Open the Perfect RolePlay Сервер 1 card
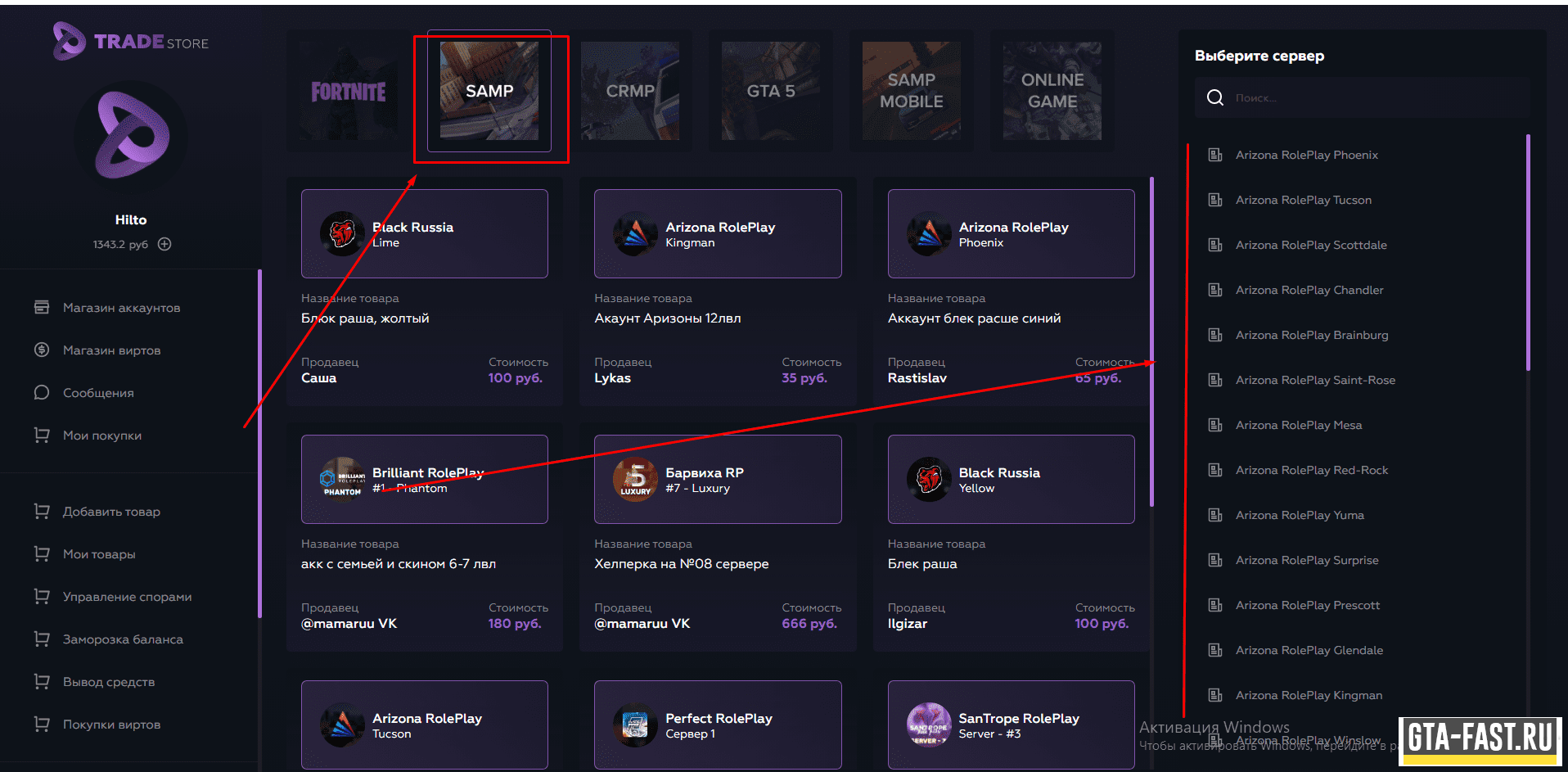Screen dimensions: 1568x772 coord(718,725)
